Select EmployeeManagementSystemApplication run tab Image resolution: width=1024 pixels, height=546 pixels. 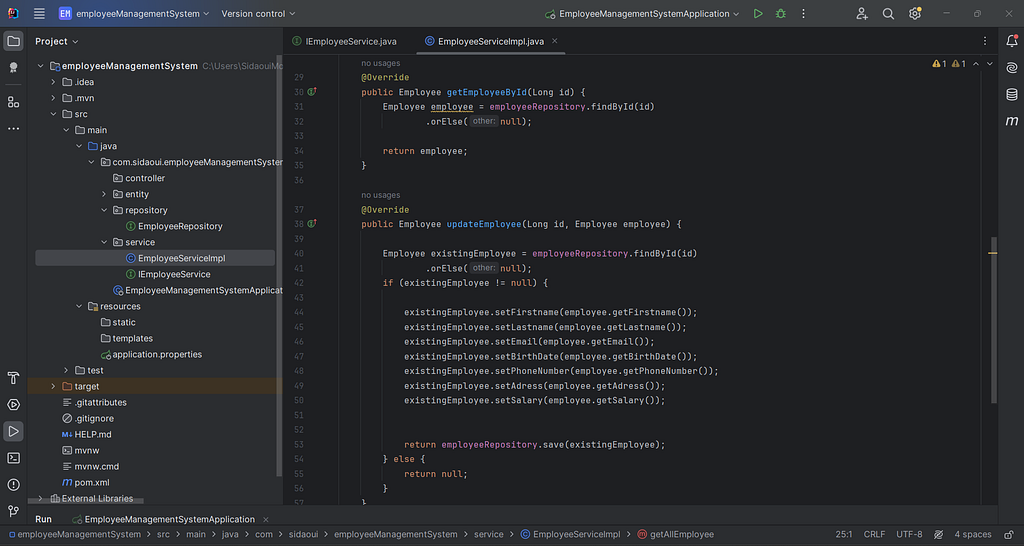click(163, 519)
